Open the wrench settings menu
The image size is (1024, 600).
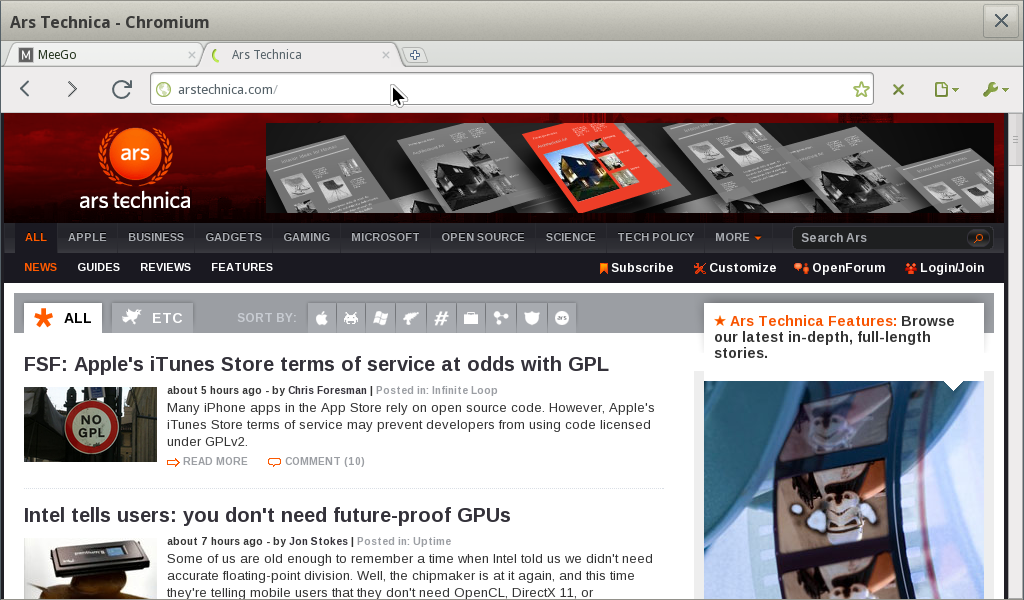[x=995, y=89]
